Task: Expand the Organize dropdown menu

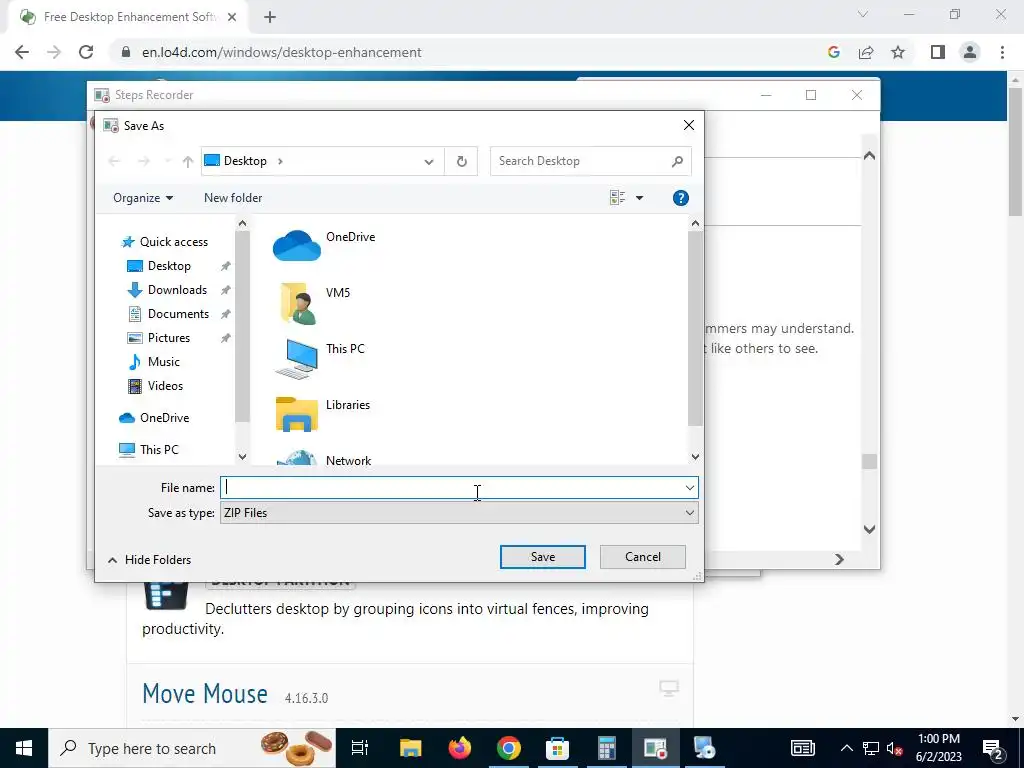Action: point(143,198)
